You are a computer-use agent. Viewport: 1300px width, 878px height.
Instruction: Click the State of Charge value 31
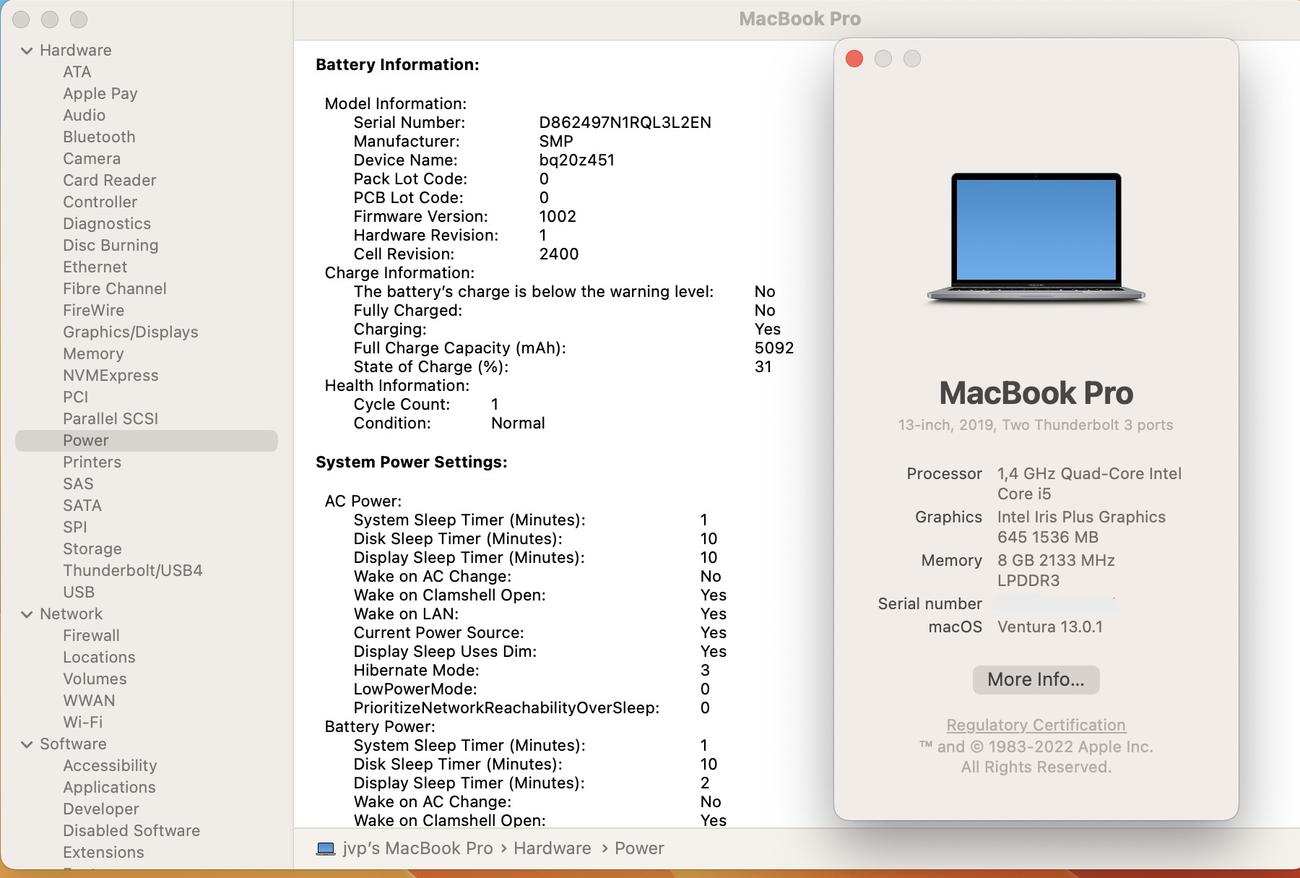coord(763,367)
